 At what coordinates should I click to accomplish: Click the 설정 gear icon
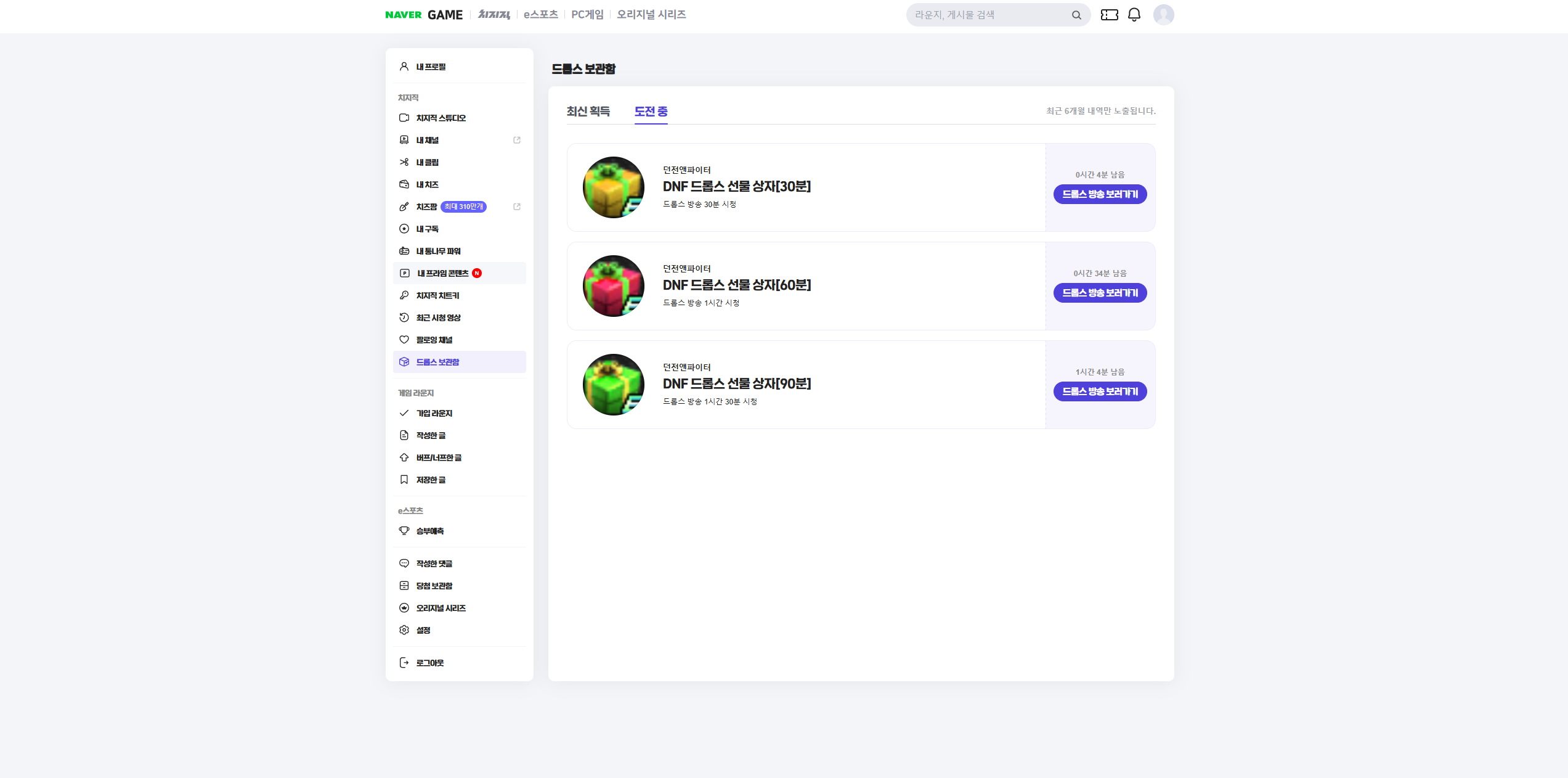(404, 630)
